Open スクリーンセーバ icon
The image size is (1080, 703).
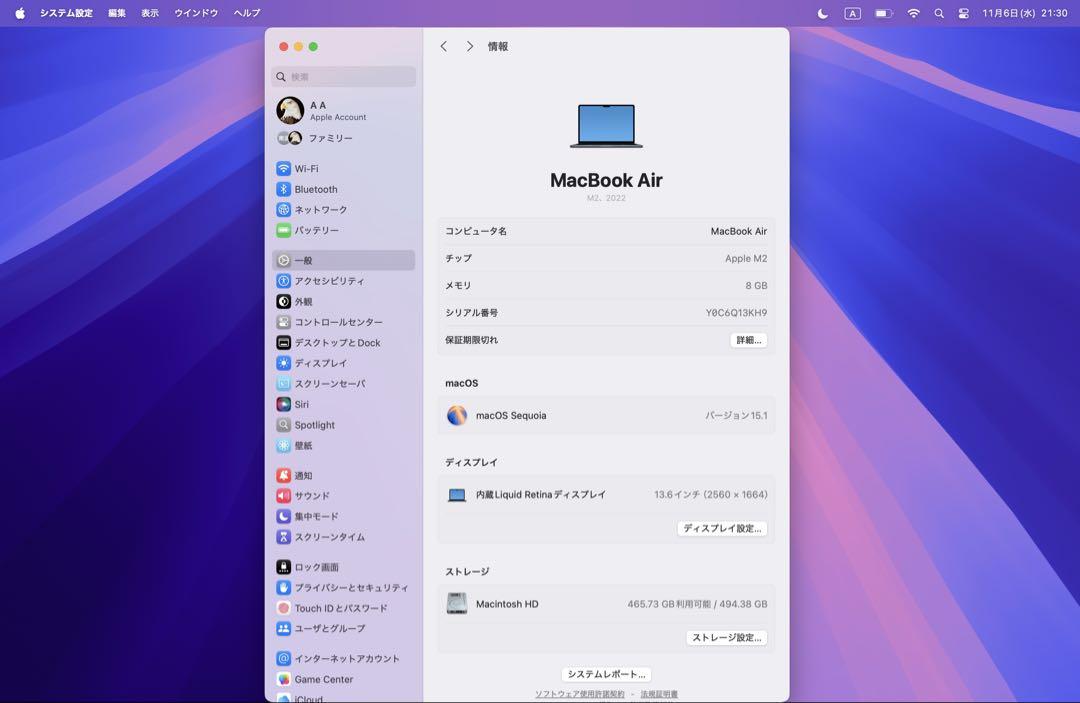(x=283, y=384)
